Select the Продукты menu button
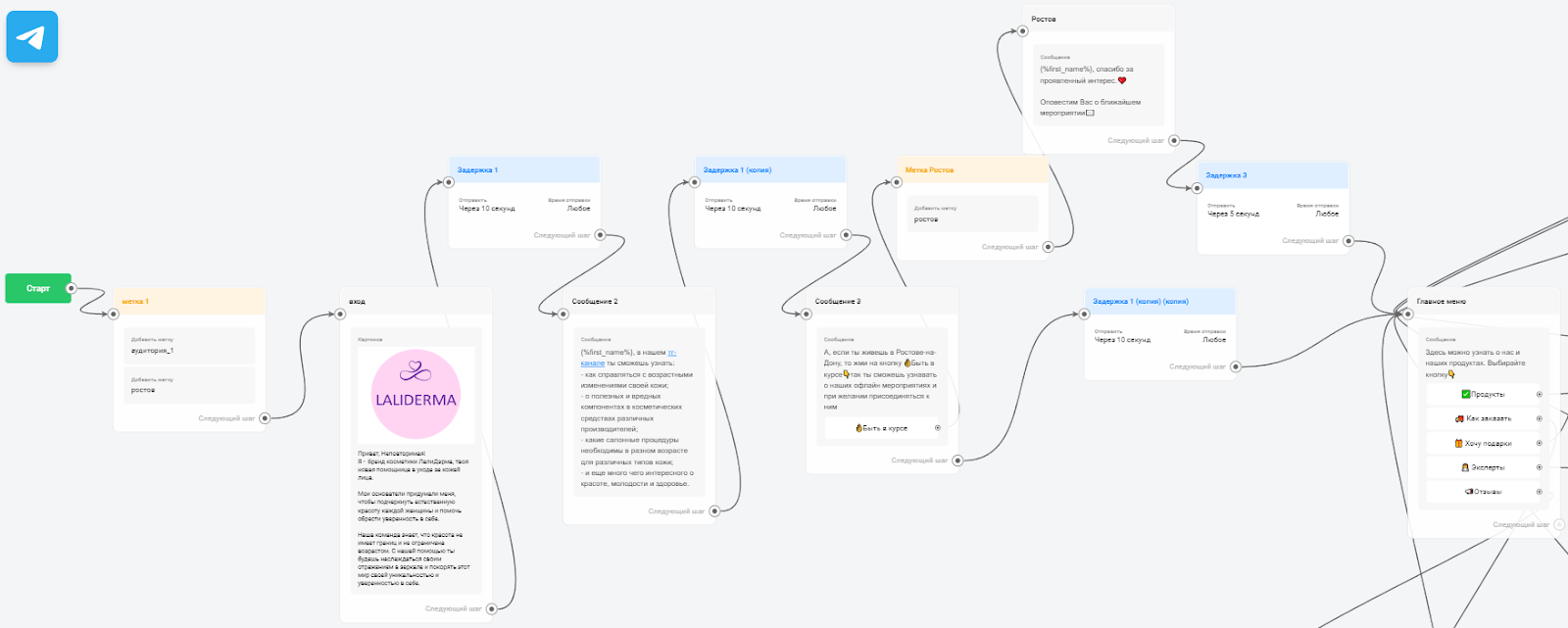This screenshot has height=628, width=1568. click(1483, 394)
